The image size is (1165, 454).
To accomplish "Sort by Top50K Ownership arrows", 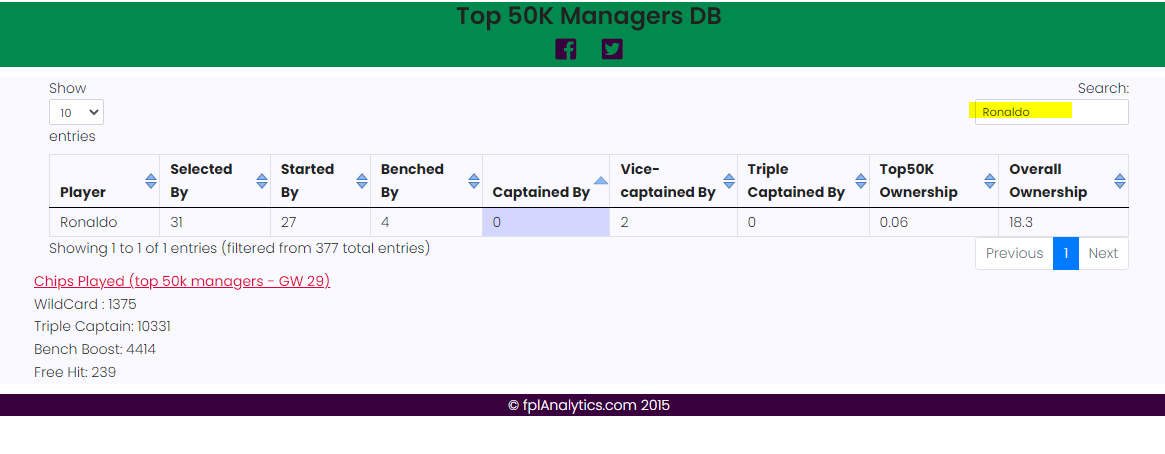I will [990, 181].
